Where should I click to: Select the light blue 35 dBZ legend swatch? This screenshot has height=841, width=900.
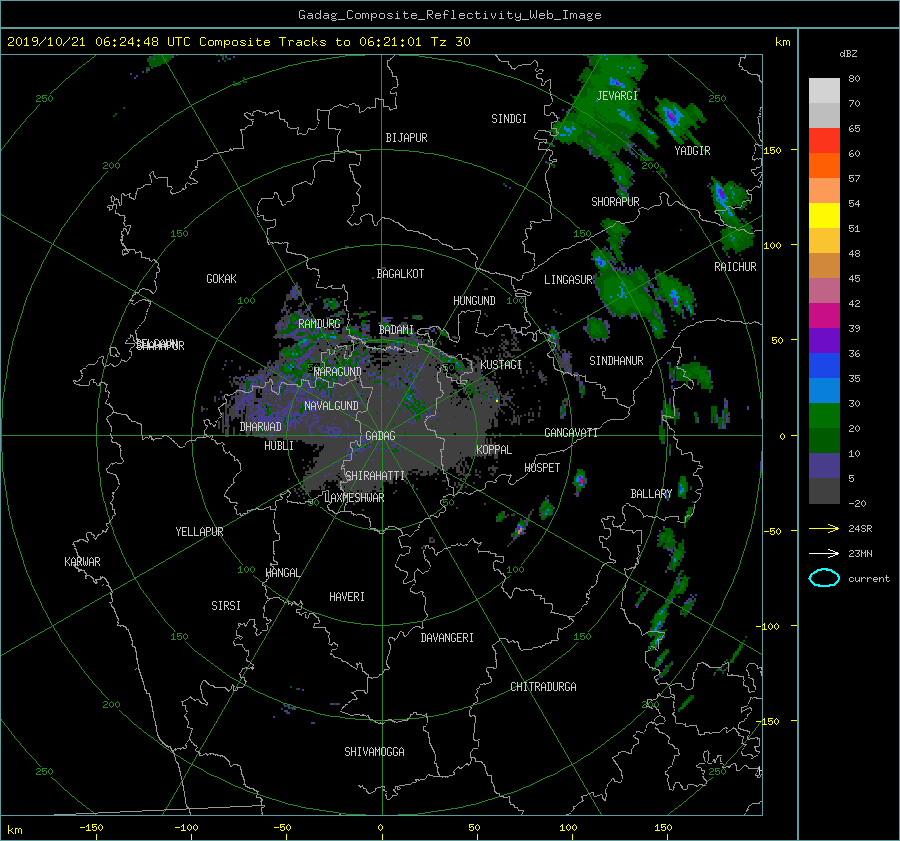824,390
